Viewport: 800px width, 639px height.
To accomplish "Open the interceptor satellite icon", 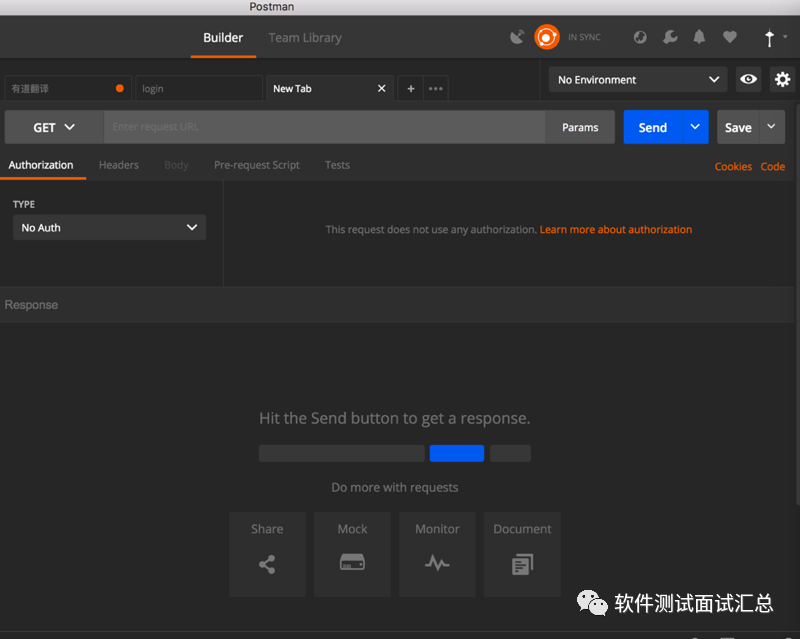I will coord(517,37).
